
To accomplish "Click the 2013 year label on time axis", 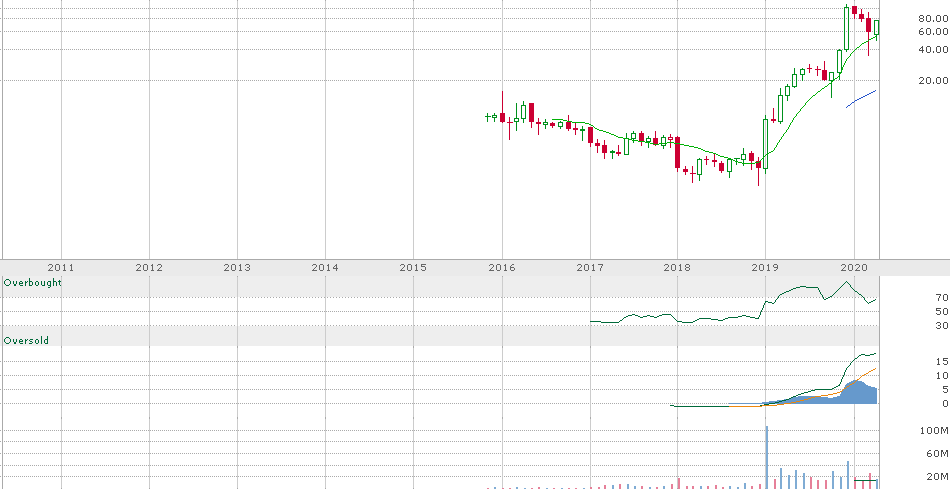I will (x=237, y=267).
